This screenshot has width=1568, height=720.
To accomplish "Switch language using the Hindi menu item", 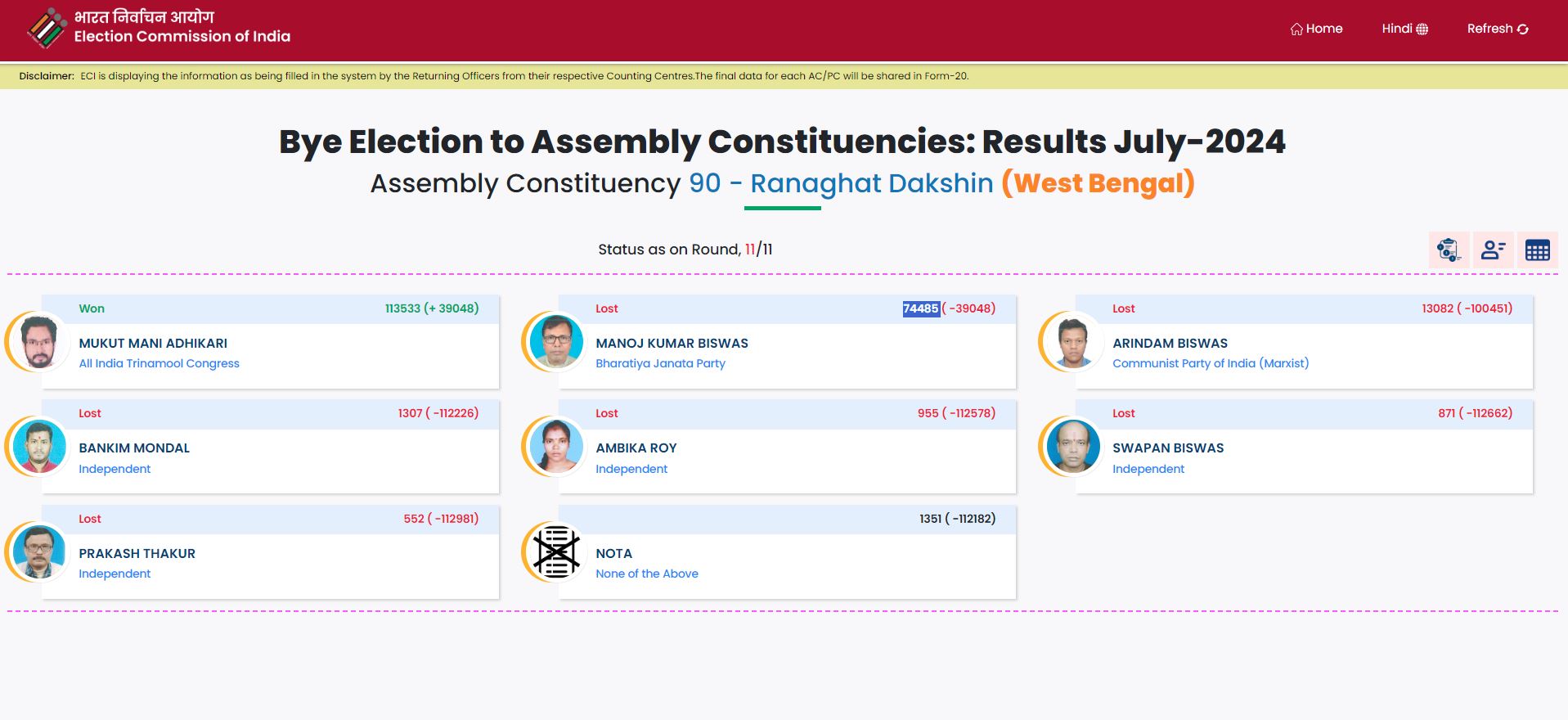I will [x=1397, y=29].
